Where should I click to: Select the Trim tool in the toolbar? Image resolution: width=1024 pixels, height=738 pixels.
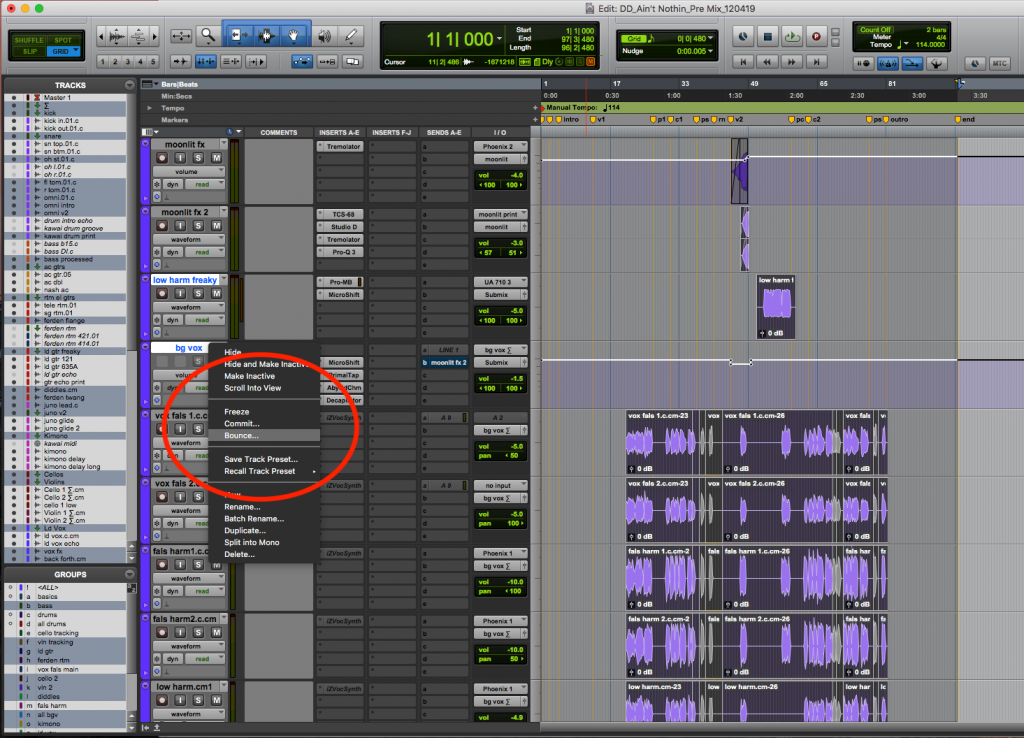pos(239,35)
